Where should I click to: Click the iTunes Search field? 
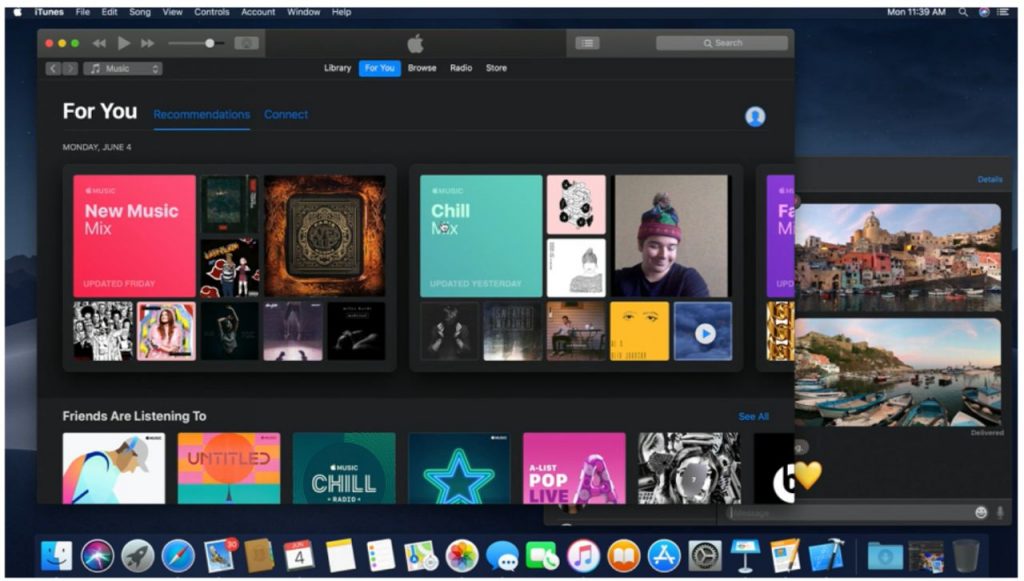(722, 43)
